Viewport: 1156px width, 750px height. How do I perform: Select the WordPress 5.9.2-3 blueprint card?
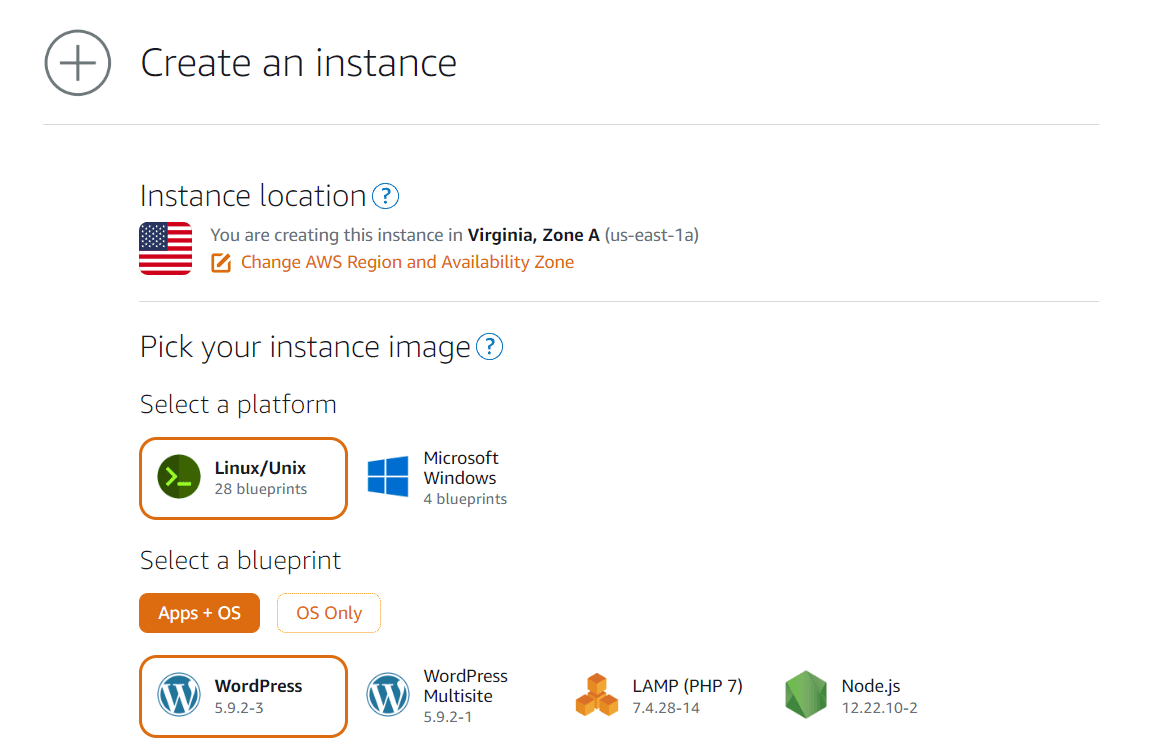[x=243, y=696]
